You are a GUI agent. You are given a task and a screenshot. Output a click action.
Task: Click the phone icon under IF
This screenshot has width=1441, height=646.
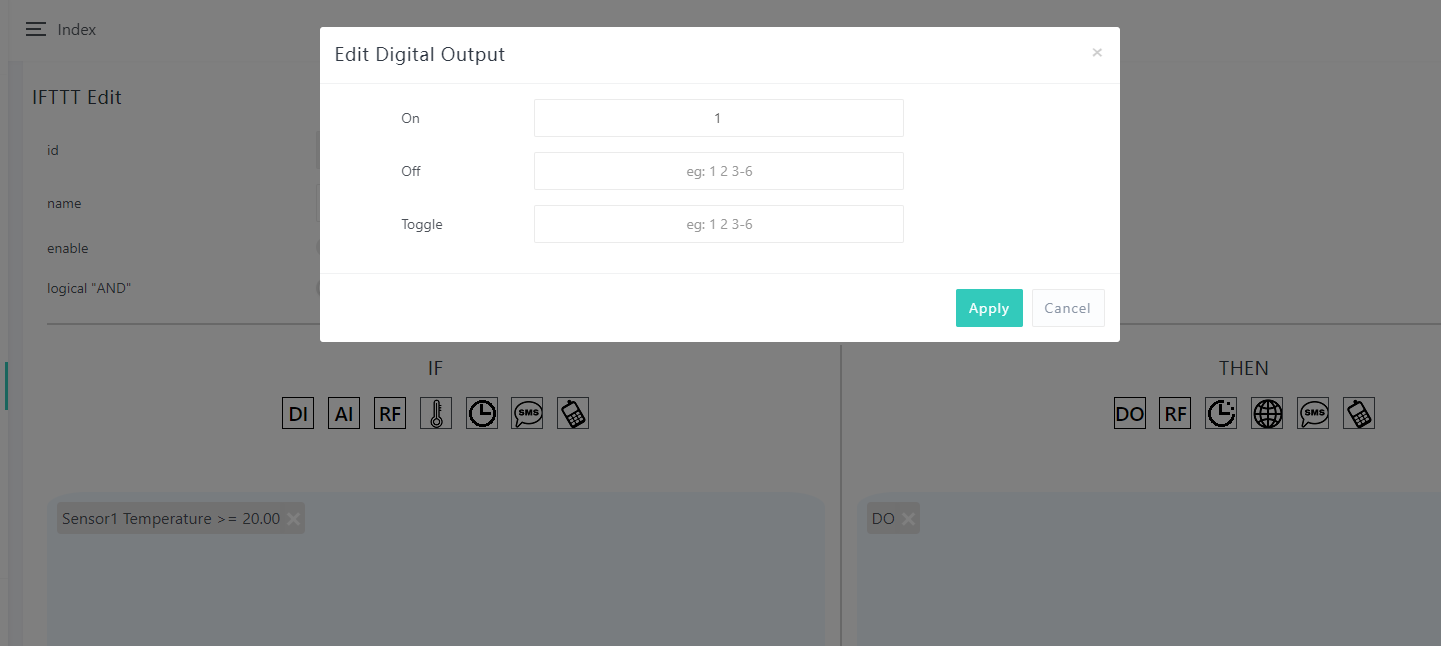(x=573, y=413)
